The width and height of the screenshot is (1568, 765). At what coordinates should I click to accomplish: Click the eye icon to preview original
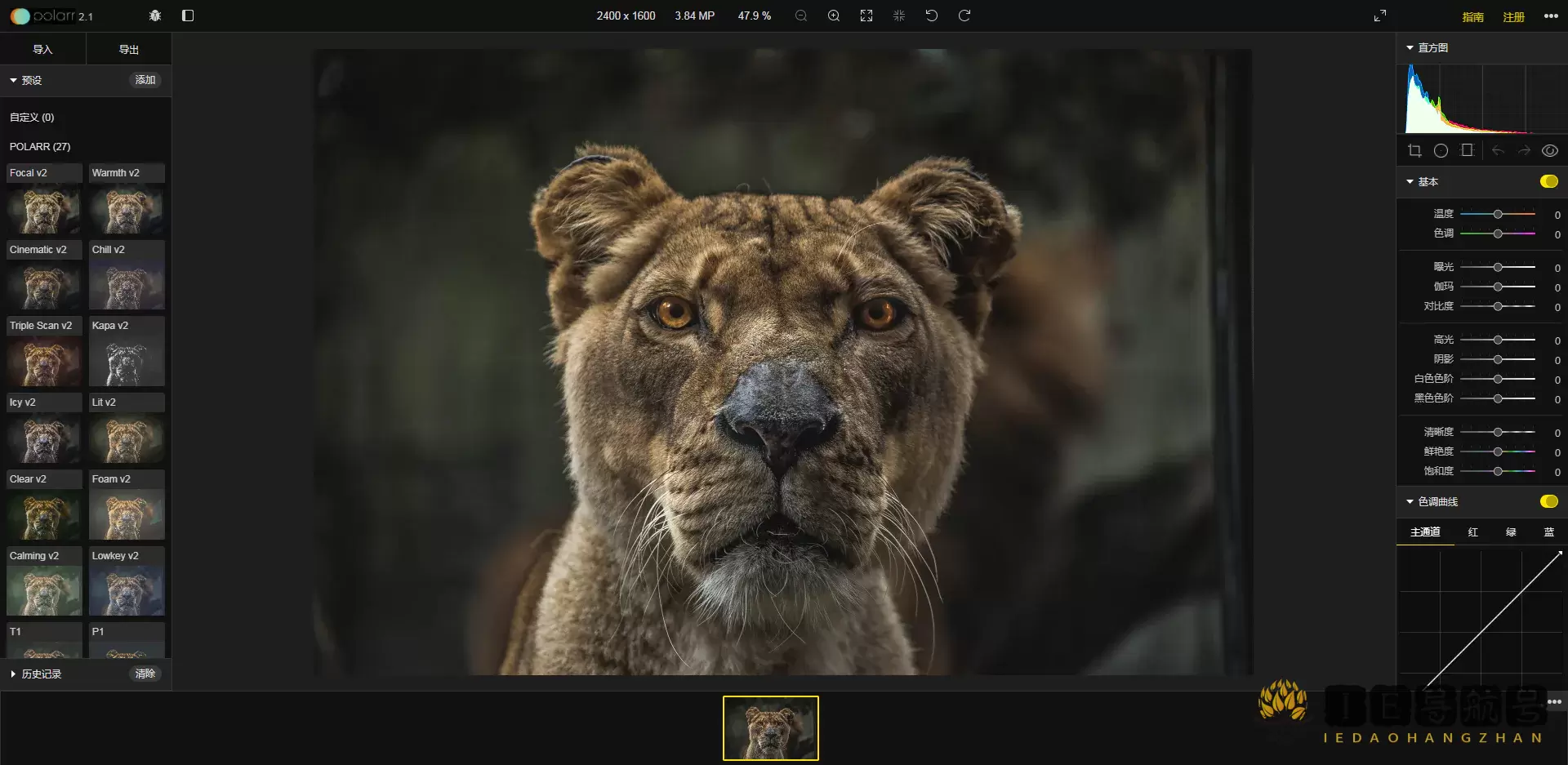1550,150
